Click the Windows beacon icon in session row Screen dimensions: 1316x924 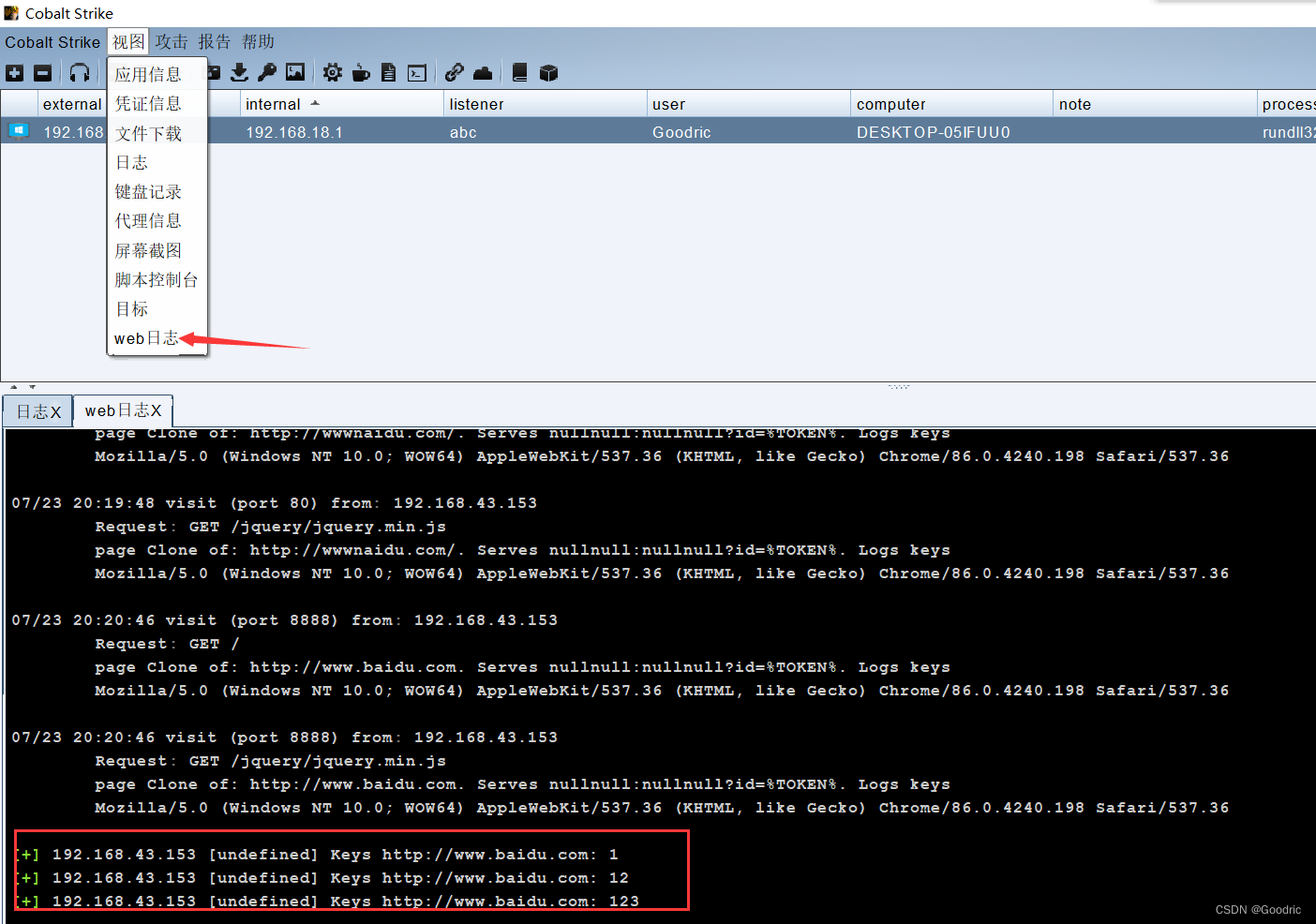pyautogui.click(x=18, y=130)
